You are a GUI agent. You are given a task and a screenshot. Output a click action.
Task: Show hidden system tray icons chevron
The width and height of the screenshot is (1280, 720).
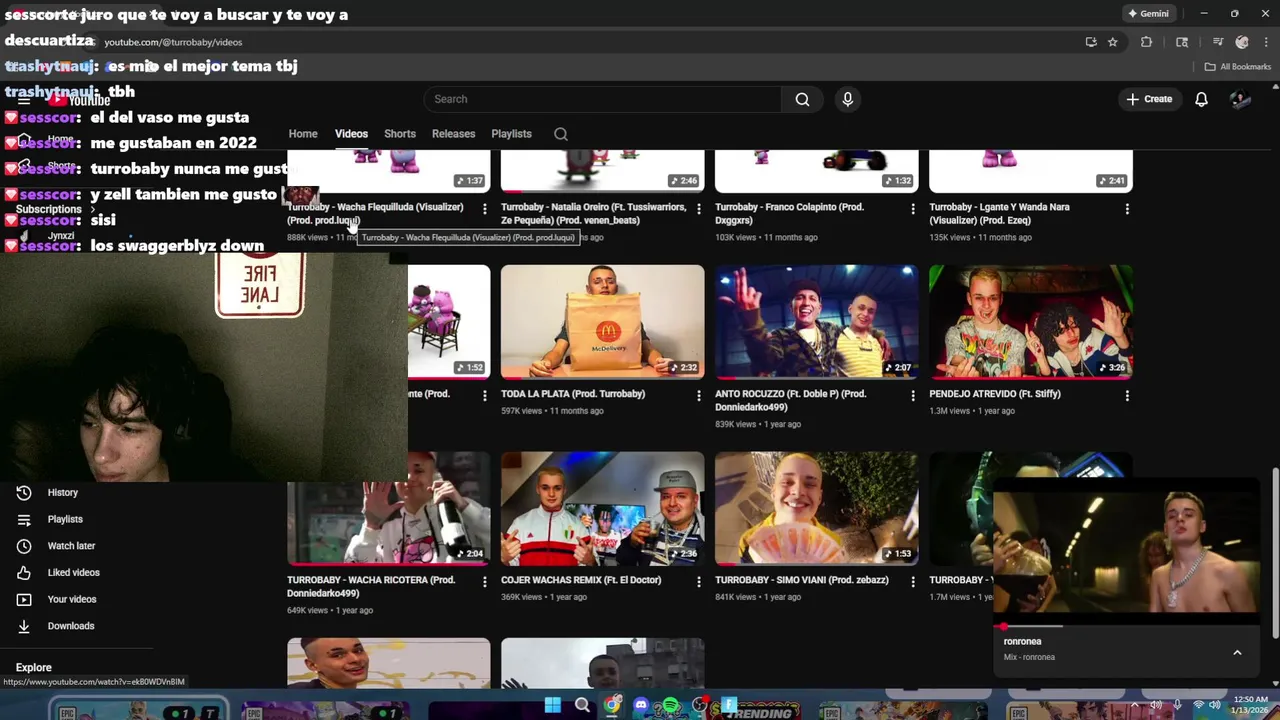coord(1135,705)
